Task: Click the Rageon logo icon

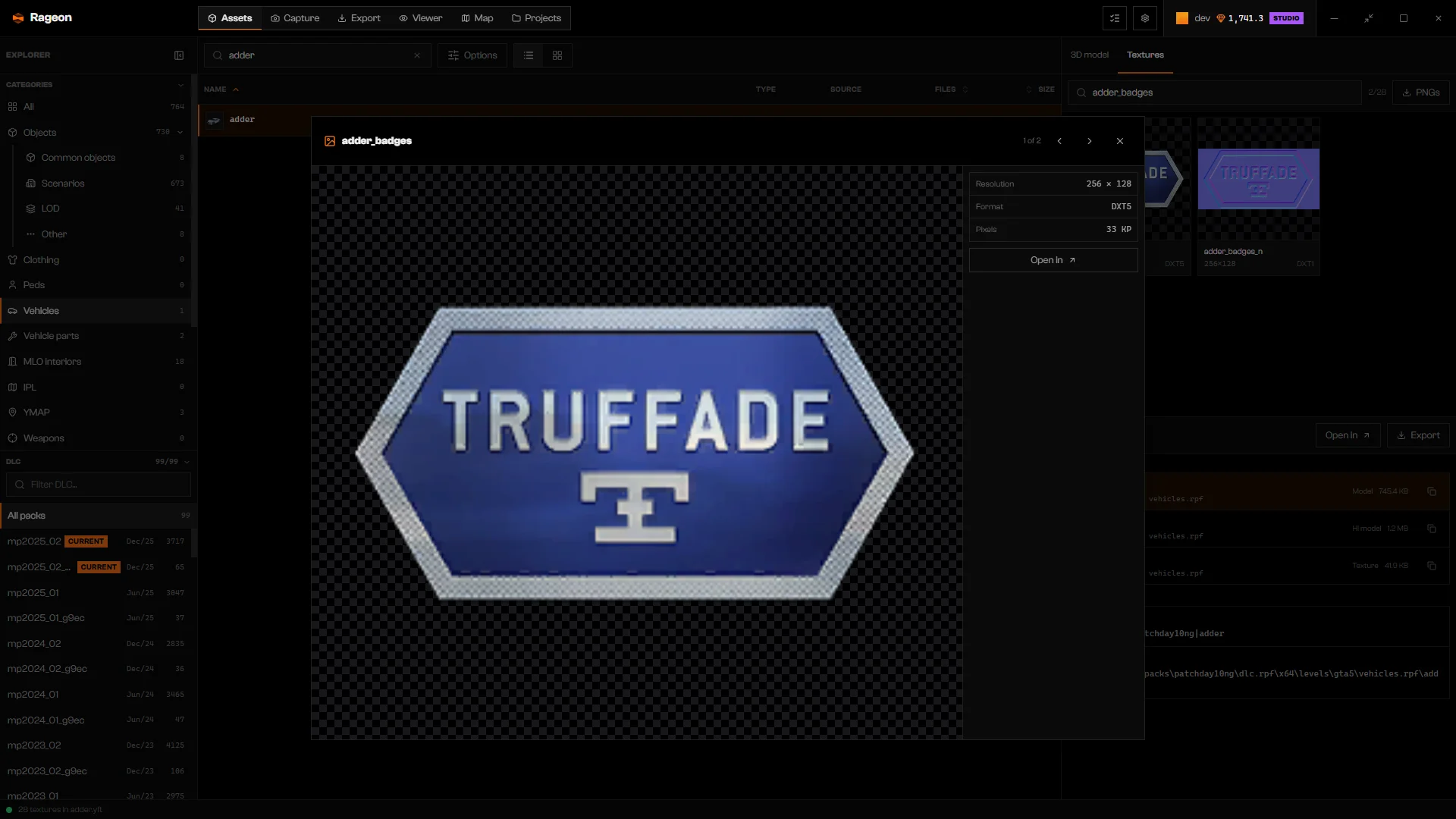Action: tap(18, 18)
